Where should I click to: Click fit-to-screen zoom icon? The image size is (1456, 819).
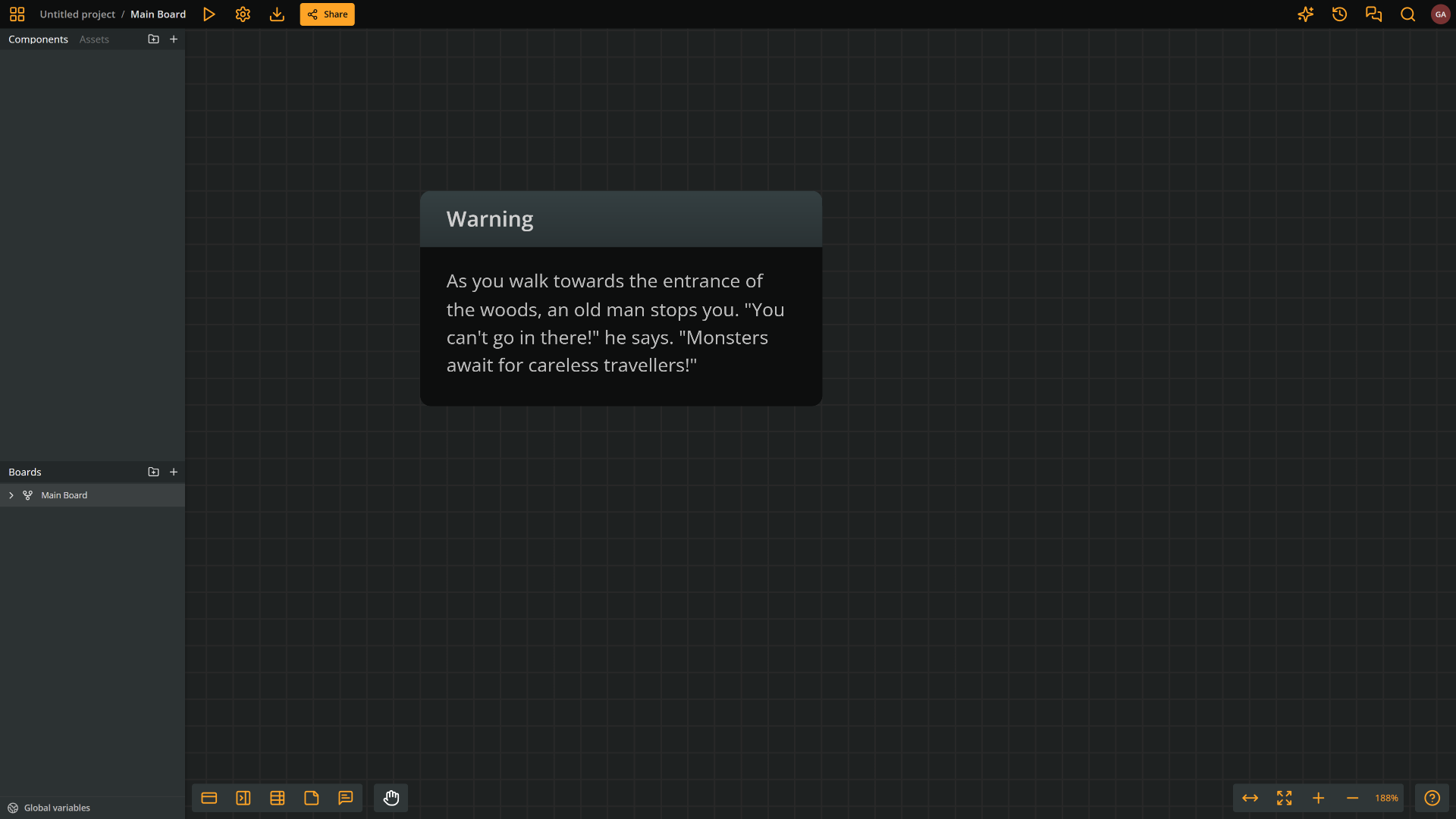pos(1284,798)
